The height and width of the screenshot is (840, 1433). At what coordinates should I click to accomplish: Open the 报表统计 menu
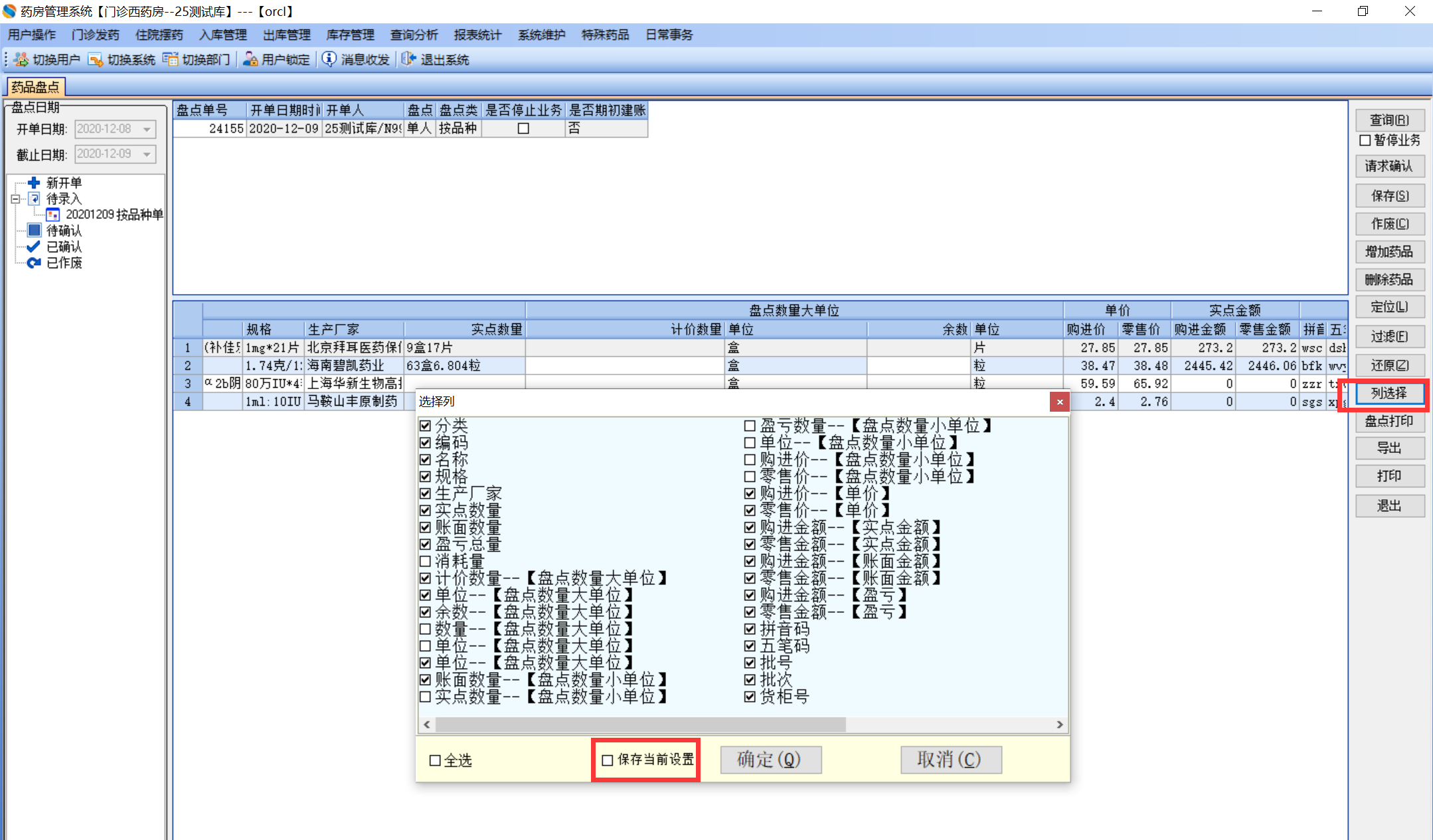pyautogui.click(x=477, y=35)
